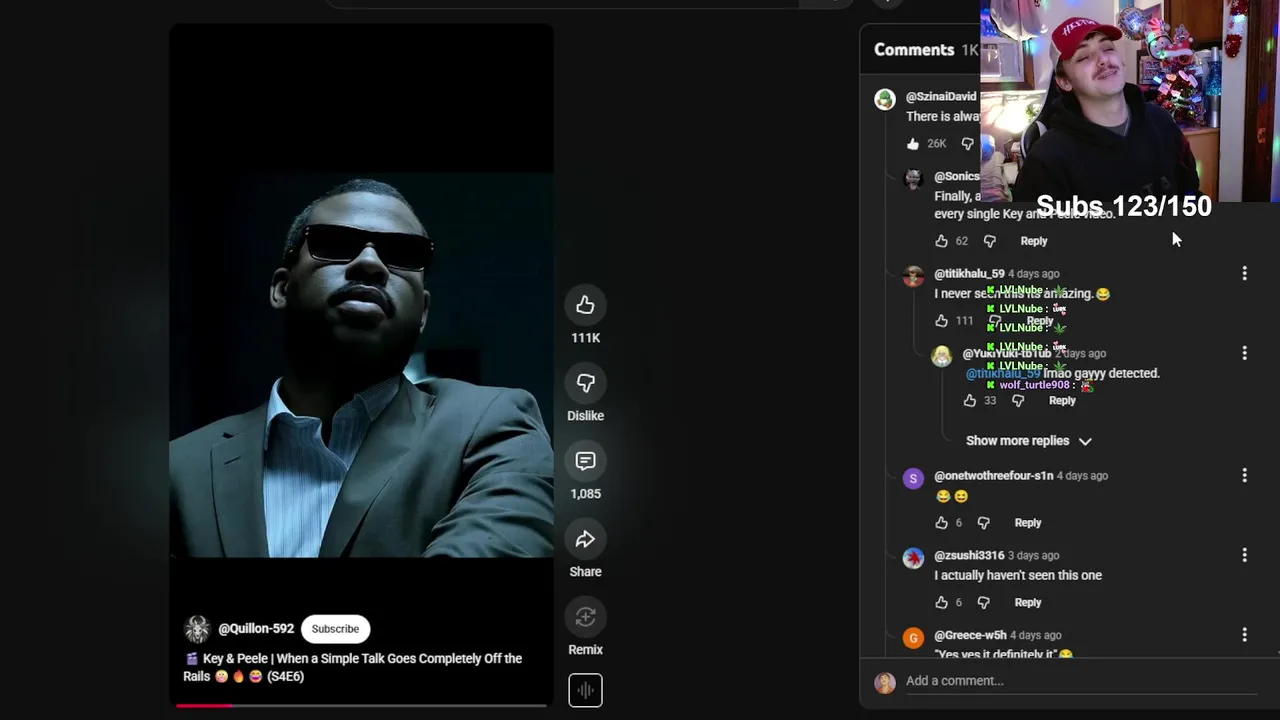Like the reply with 62 likes
The image size is (1280, 720).
pos(941,241)
